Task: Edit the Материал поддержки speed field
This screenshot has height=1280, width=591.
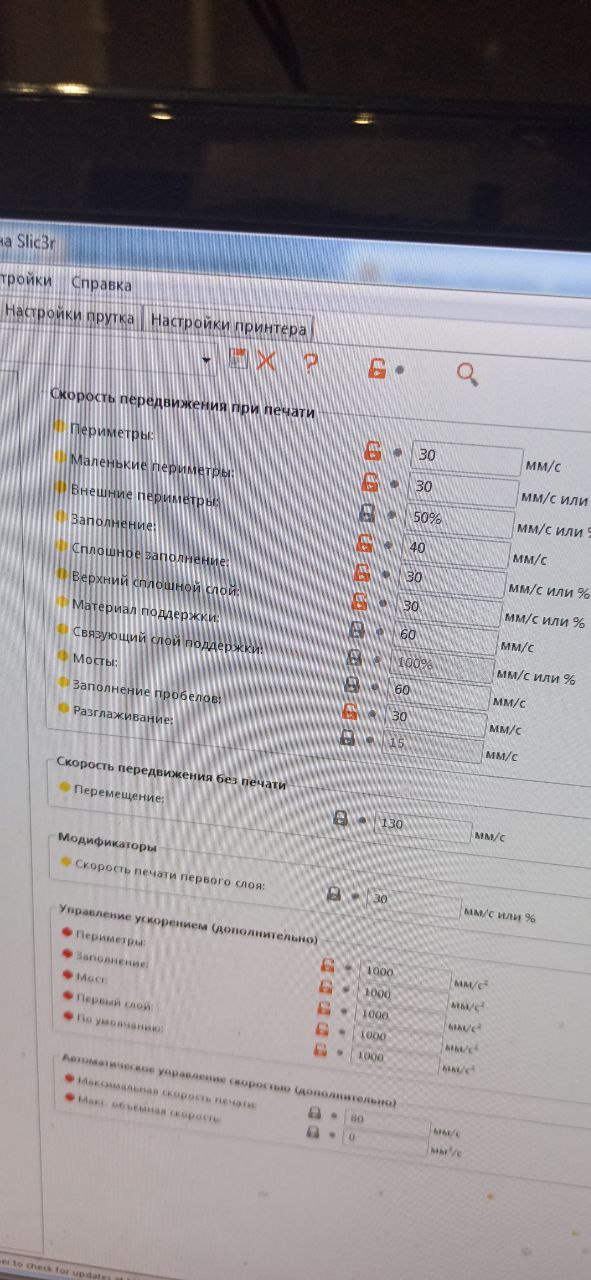Action: click(x=444, y=636)
